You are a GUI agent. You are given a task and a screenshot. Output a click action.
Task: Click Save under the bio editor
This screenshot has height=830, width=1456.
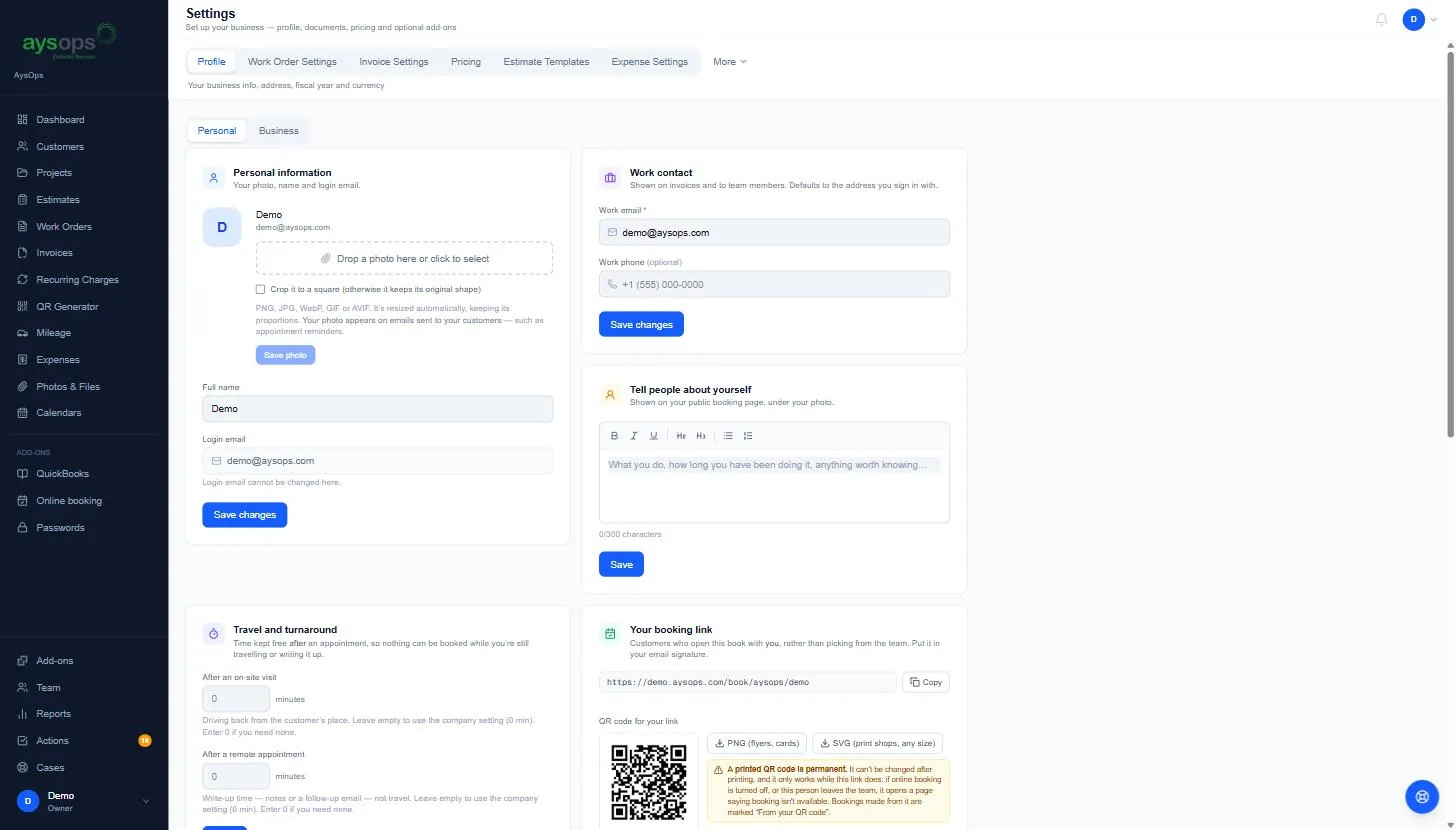coord(621,565)
